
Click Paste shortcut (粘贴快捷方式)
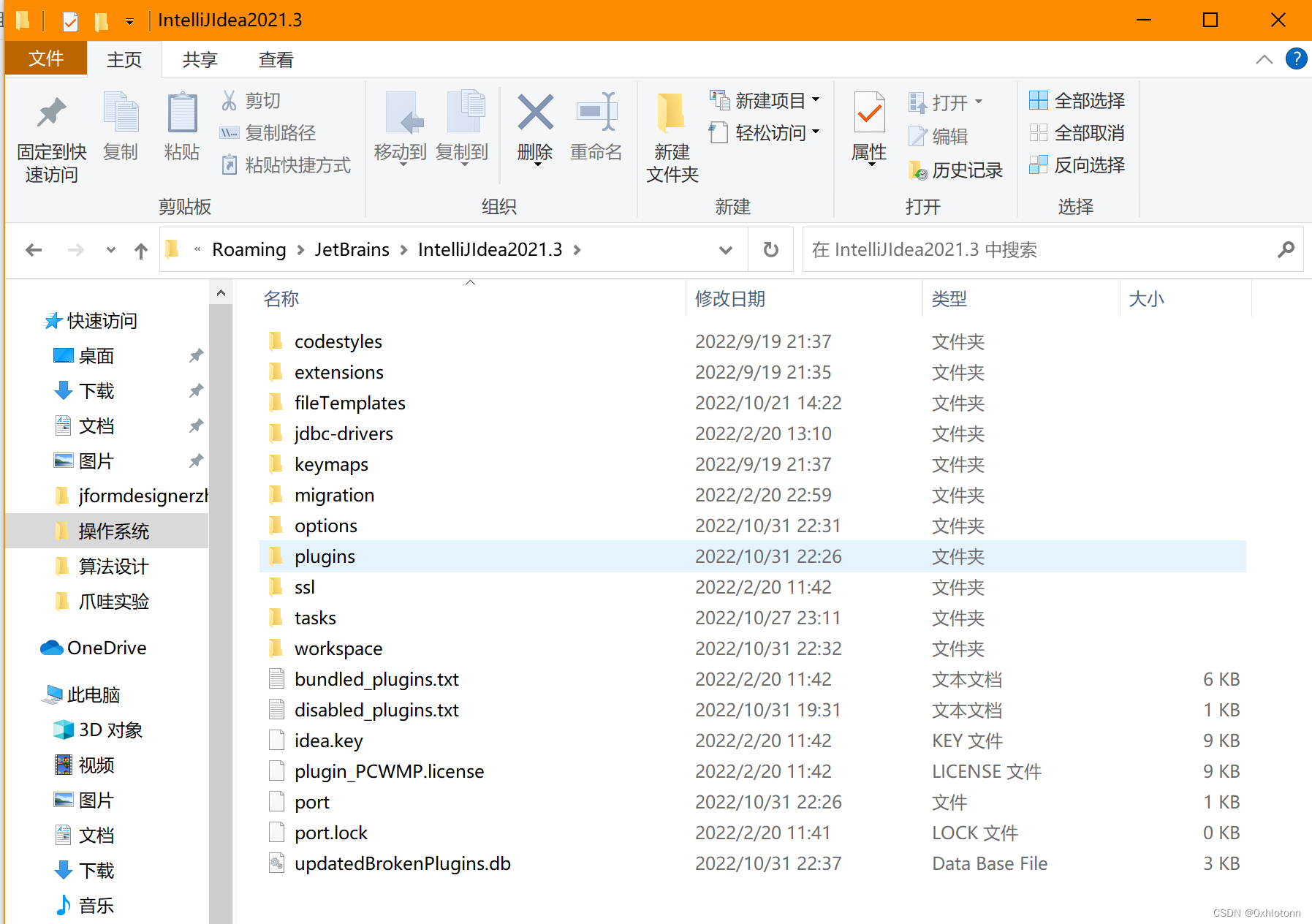pos(286,165)
